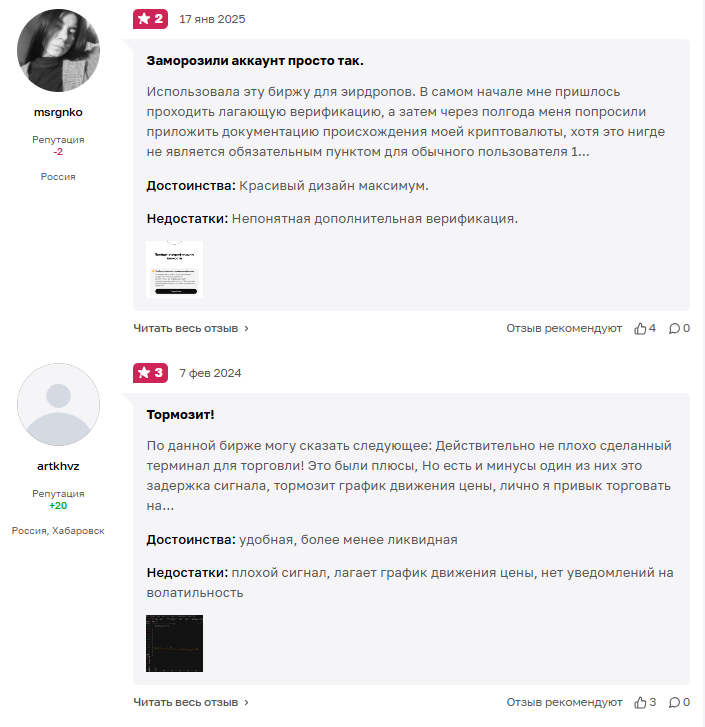Open comments icon on artkhvz's review
705x727 pixels.
click(x=674, y=702)
